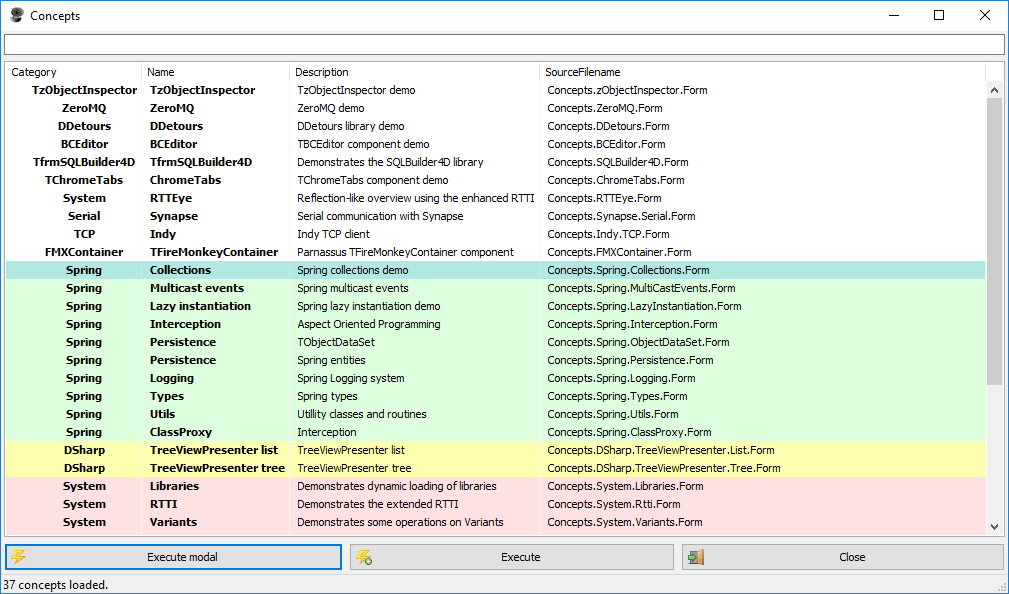Click the scrollbar up arrow

tap(994, 90)
